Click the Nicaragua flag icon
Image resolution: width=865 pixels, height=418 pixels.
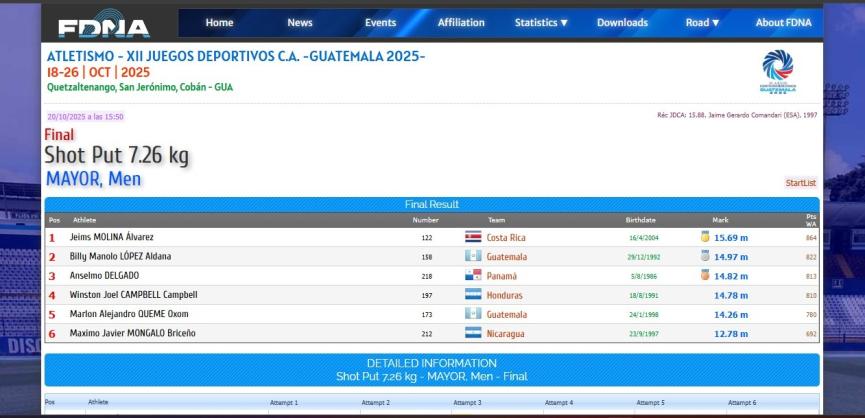[473, 333]
